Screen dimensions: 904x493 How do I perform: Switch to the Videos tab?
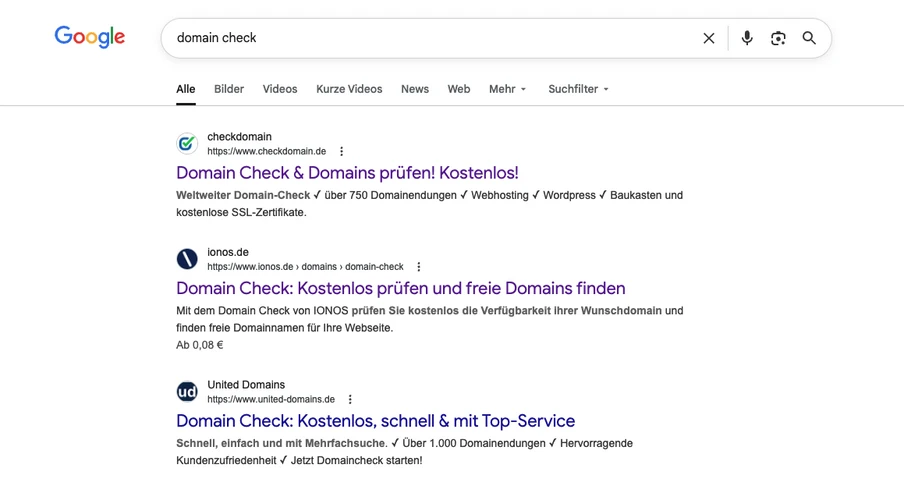pos(280,89)
